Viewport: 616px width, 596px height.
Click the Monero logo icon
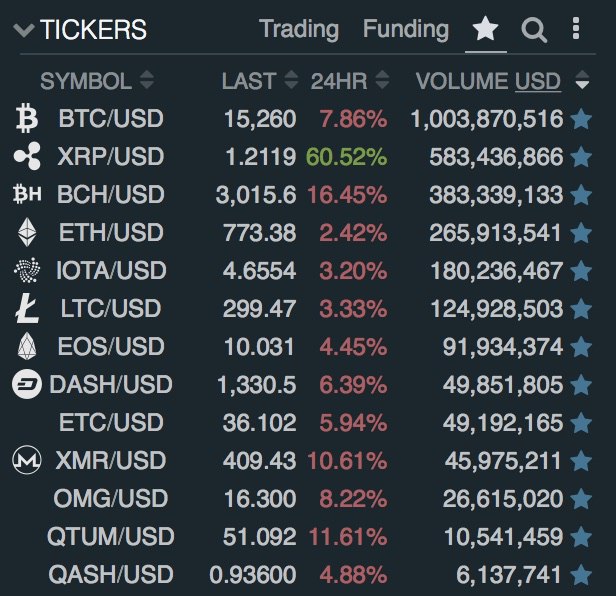pos(26,460)
